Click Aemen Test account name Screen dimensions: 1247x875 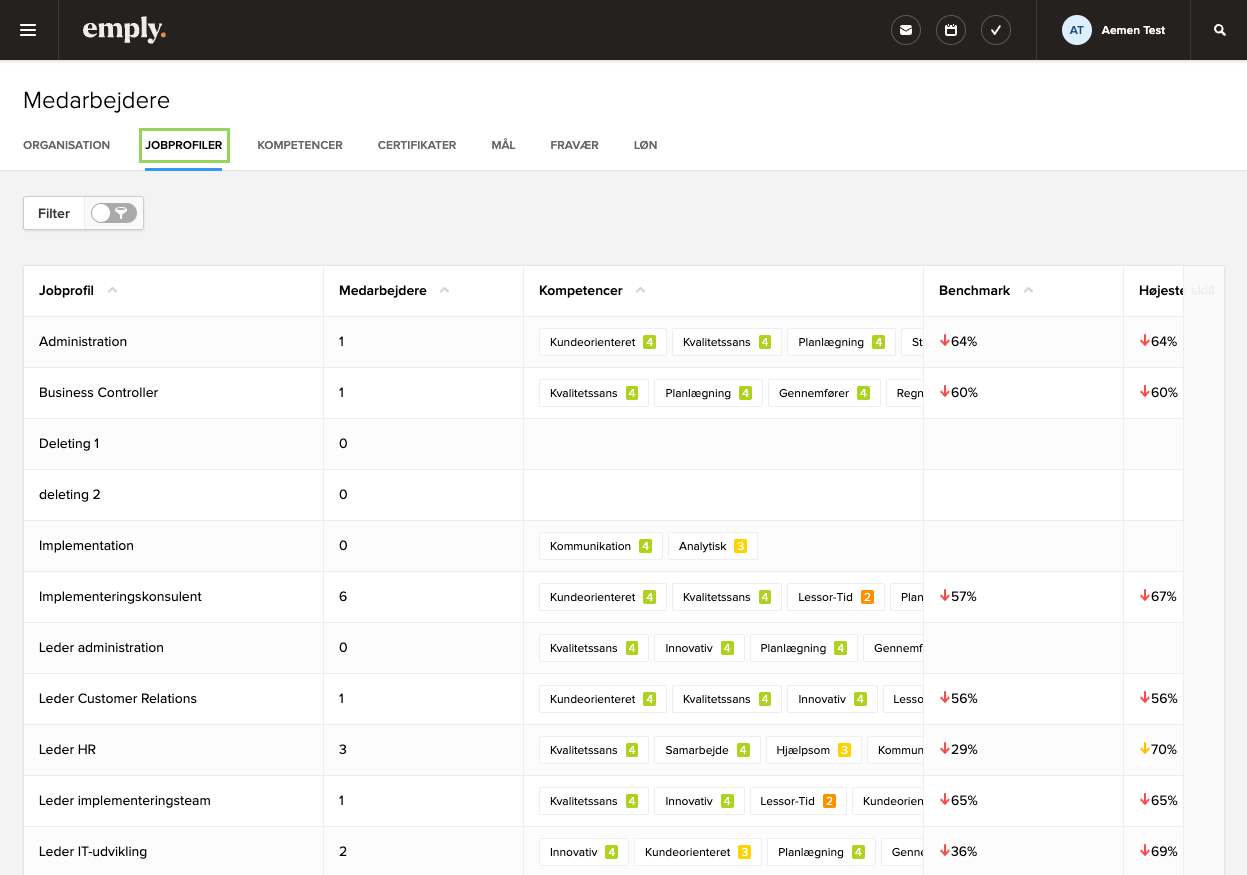(1132, 29)
